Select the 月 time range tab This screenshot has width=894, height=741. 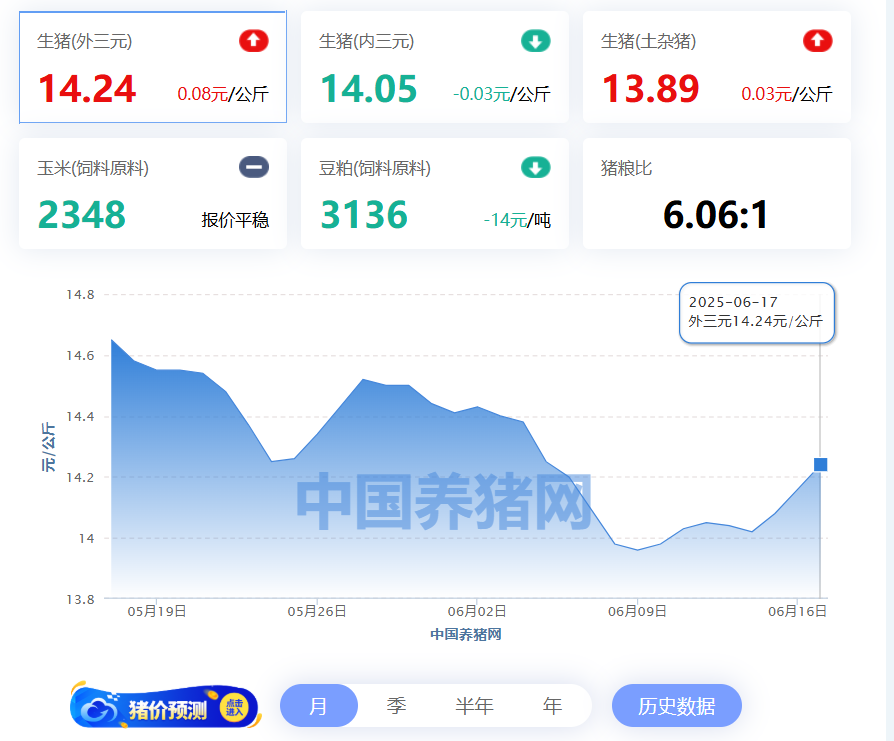click(x=319, y=706)
